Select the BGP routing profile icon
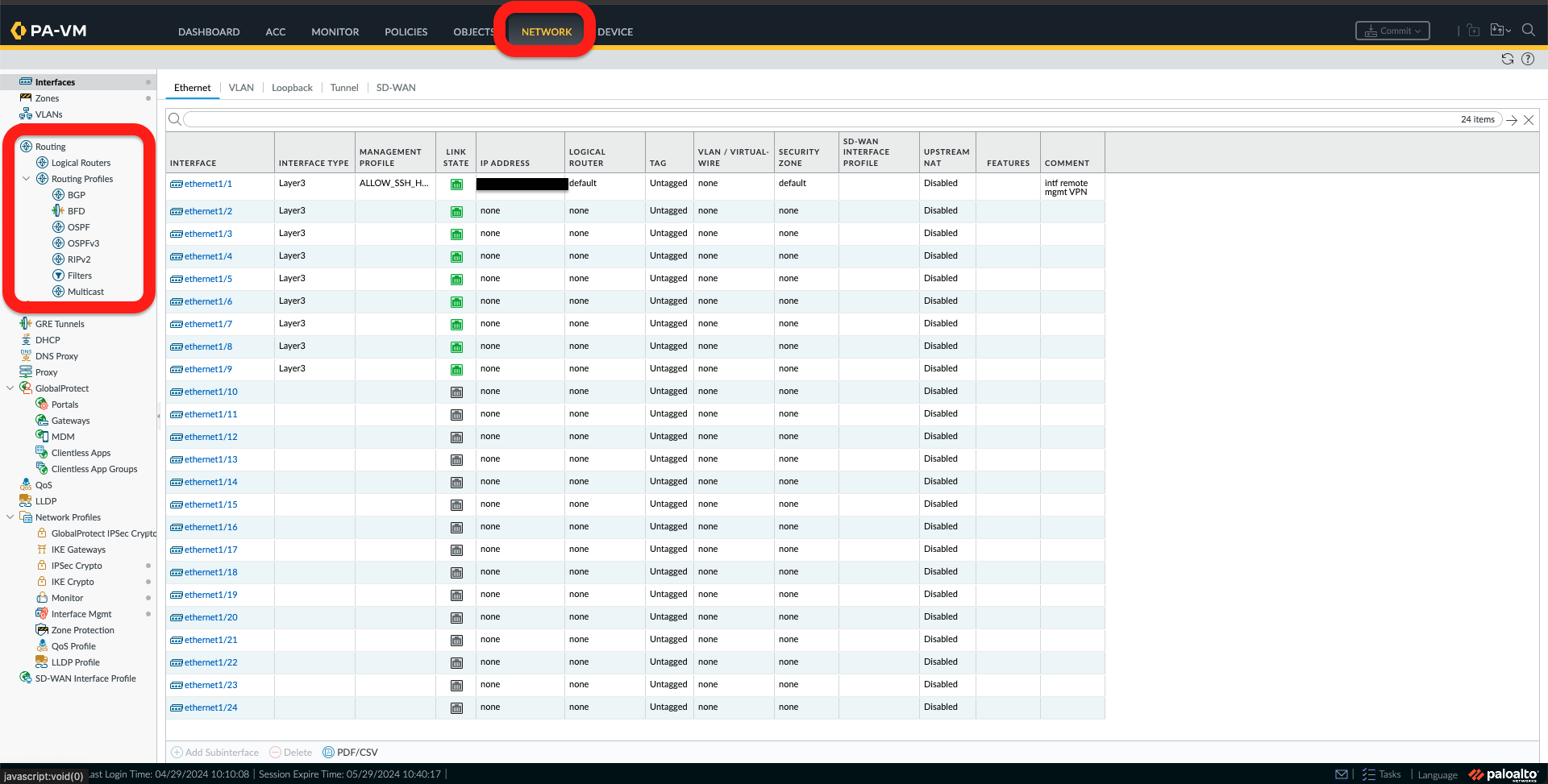Viewport: 1548px width, 784px height. [x=59, y=194]
